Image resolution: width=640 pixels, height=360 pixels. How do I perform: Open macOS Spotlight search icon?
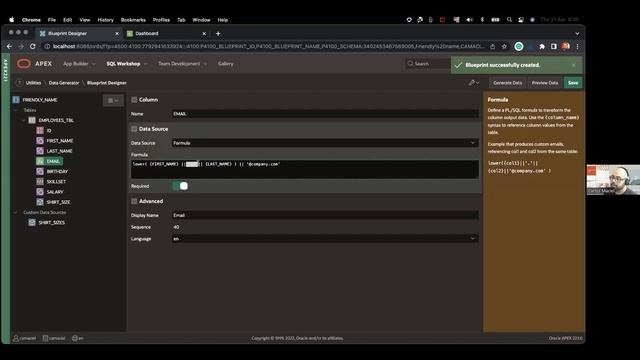click(x=509, y=20)
